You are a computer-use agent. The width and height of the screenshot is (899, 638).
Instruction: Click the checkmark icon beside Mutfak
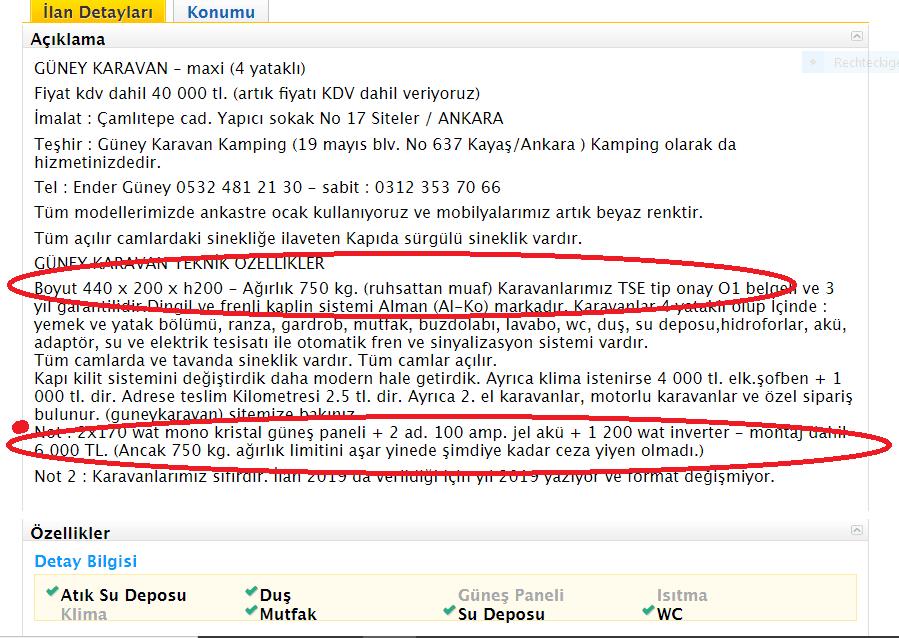coord(251,612)
